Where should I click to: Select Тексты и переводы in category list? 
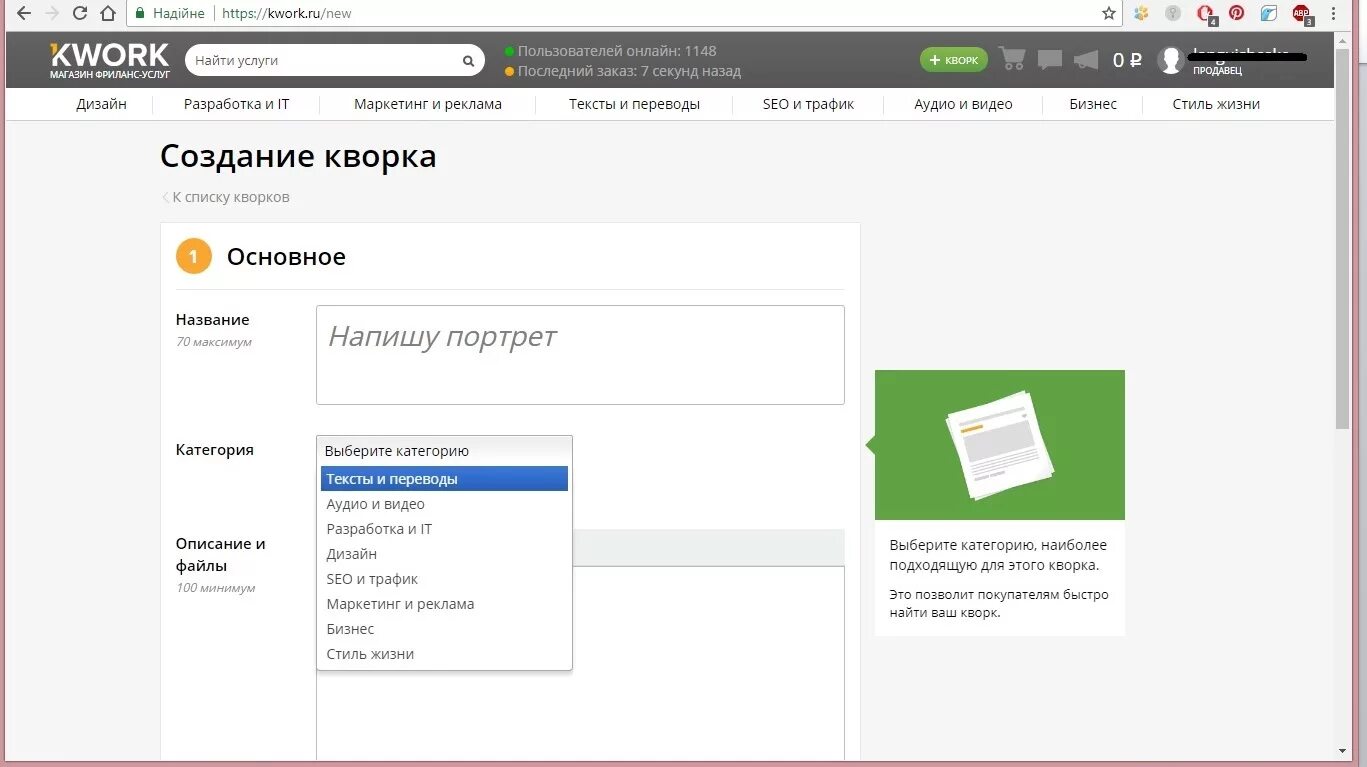point(444,479)
